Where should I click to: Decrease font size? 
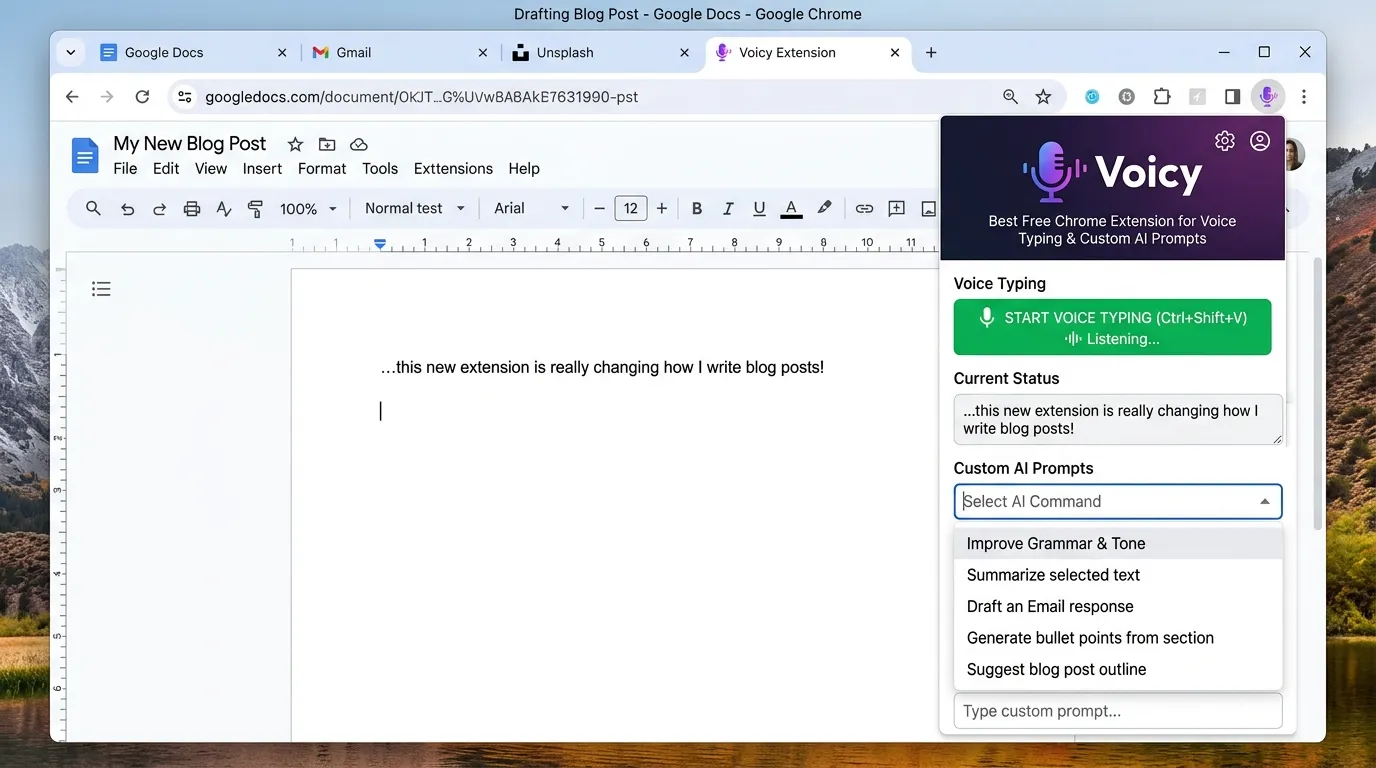point(599,208)
